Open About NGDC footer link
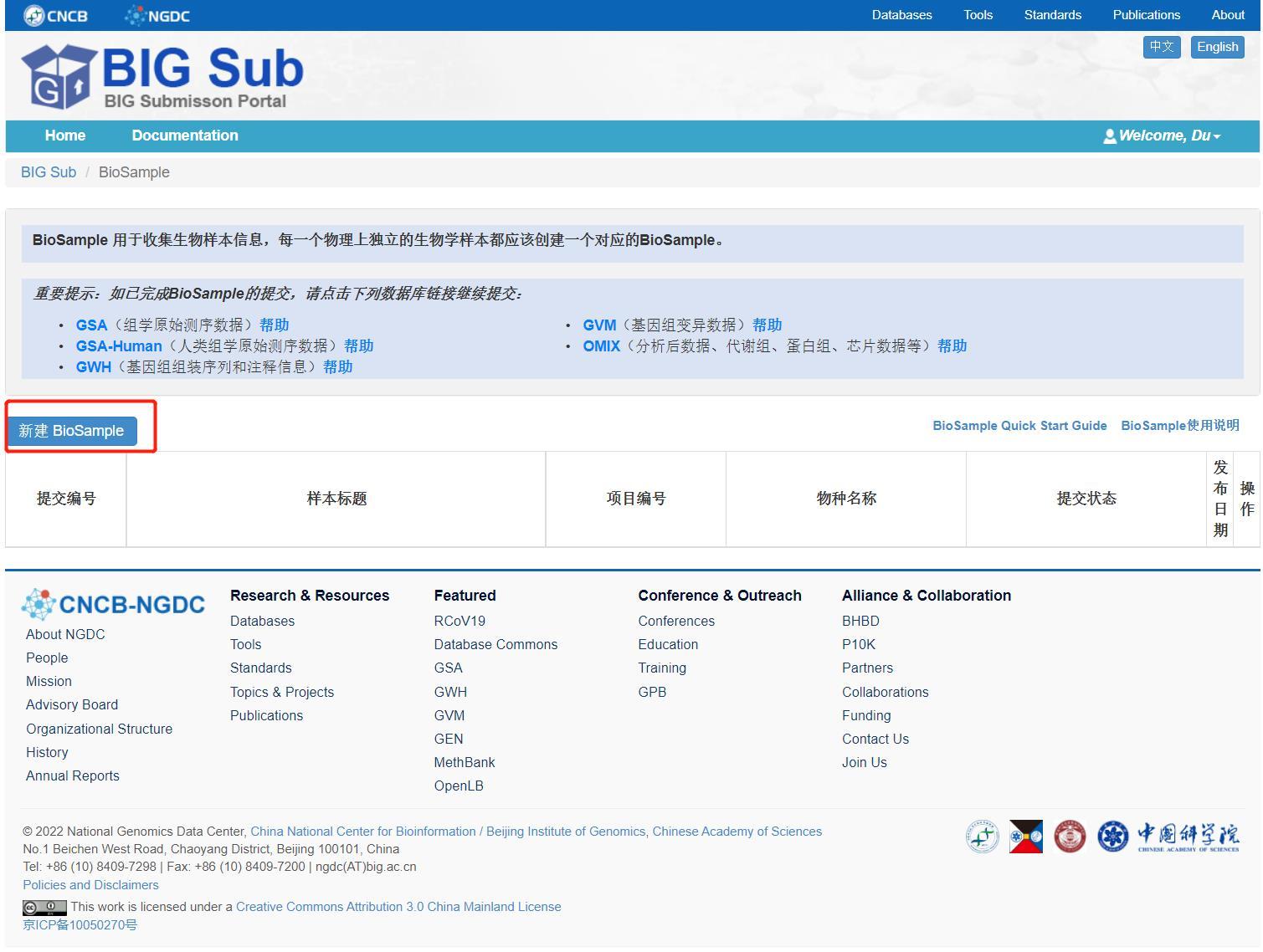The width and height of the screenshot is (1263, 952). point(65,634)
